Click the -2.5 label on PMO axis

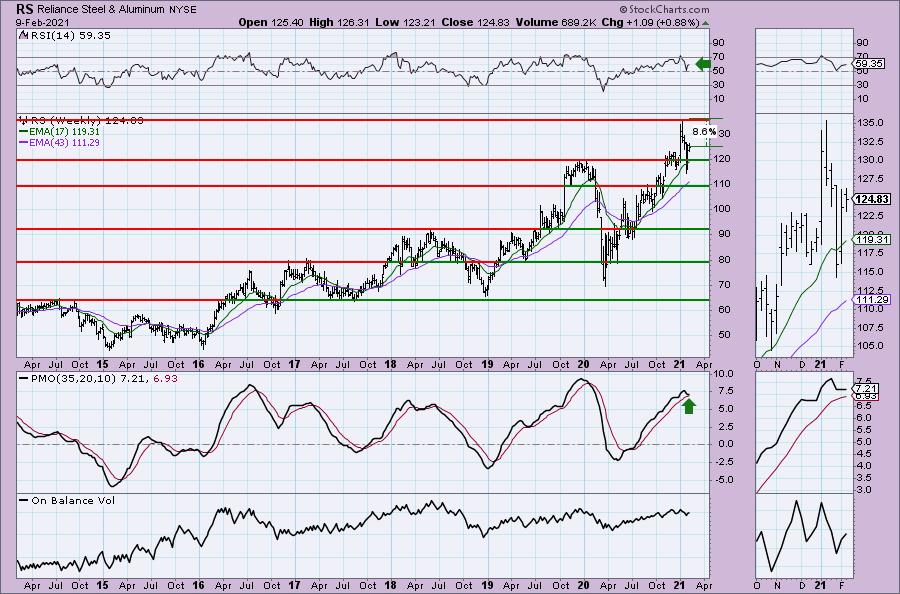pos(723,462)
